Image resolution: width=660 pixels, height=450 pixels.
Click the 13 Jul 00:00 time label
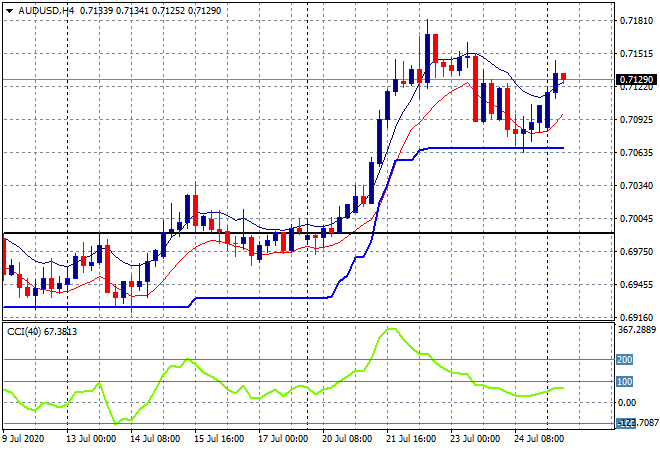point(91,439)
